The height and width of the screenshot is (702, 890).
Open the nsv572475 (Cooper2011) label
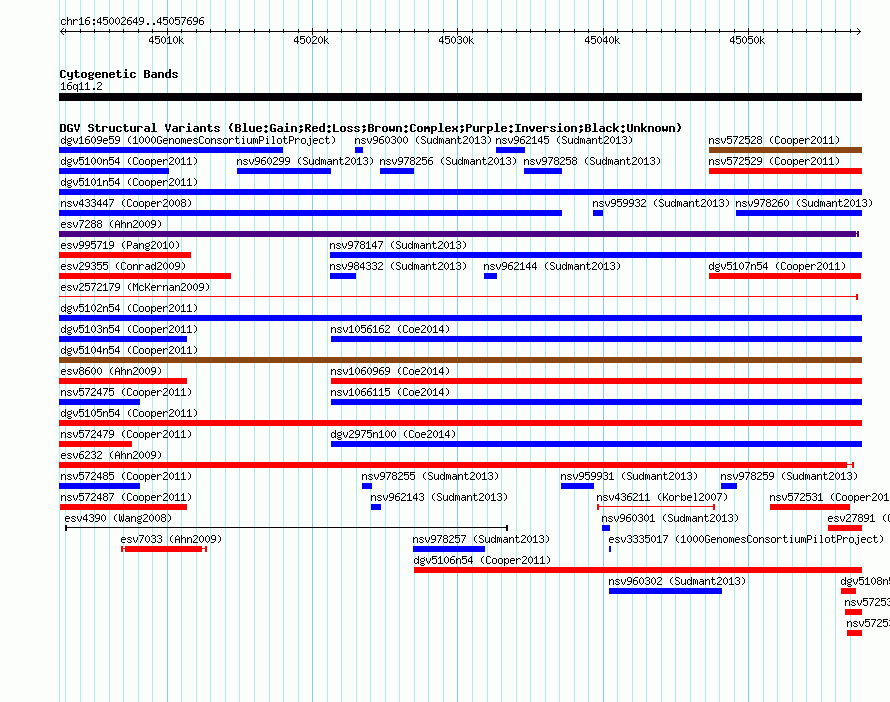click(126, 392)
